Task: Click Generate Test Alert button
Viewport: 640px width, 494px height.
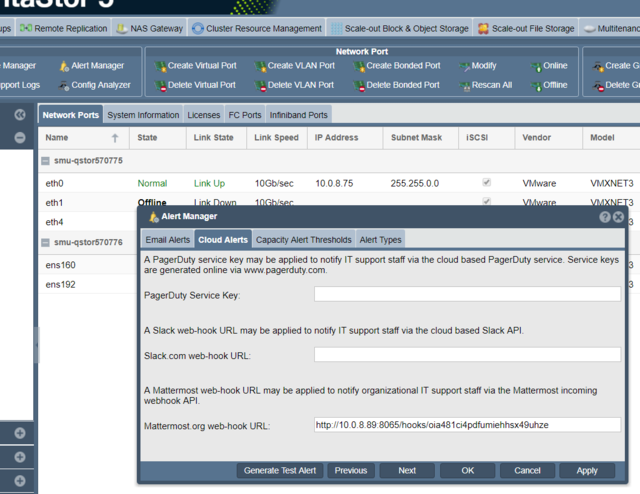Action: 280,471
